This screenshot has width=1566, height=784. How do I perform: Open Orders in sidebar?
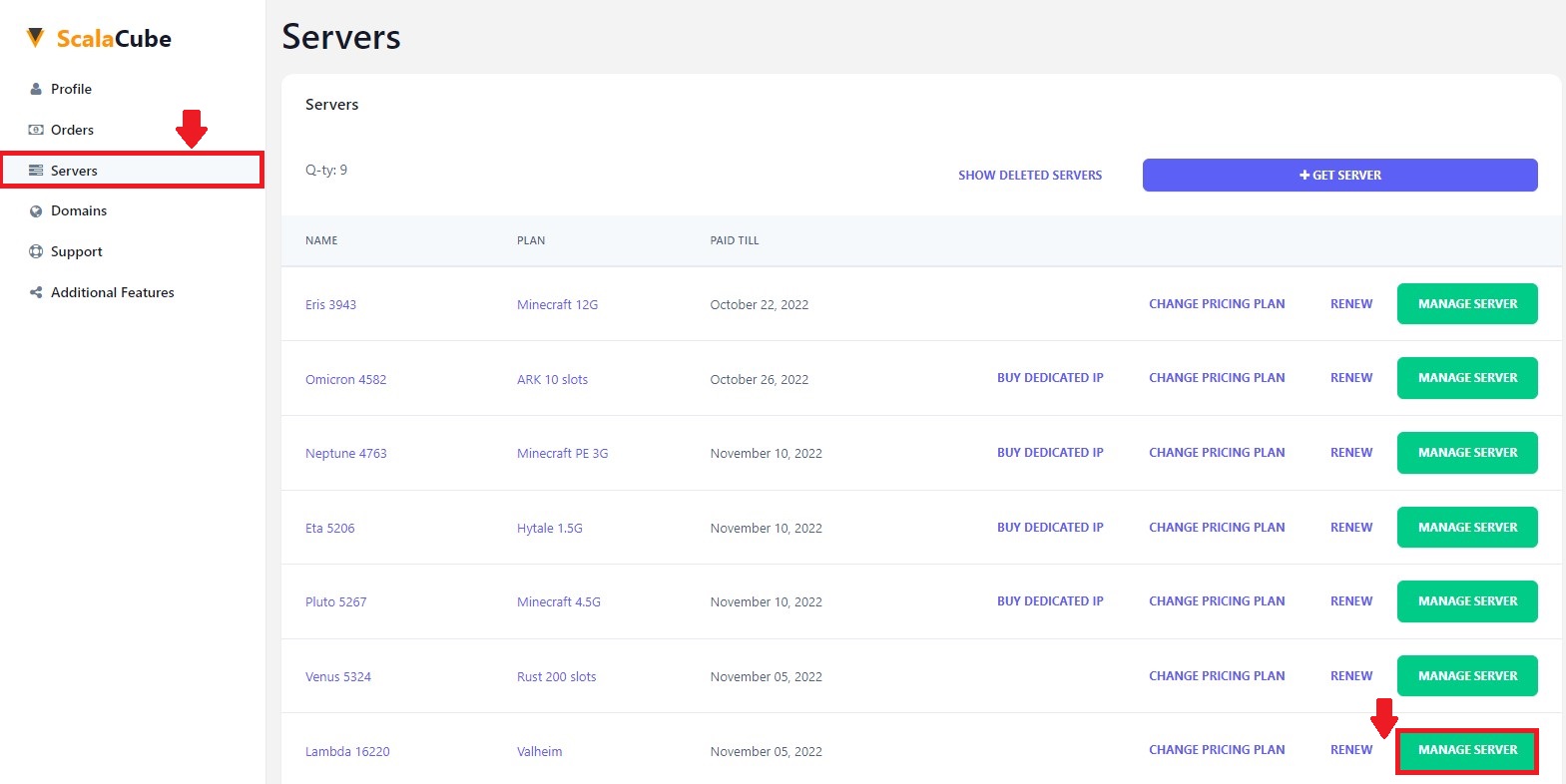tap(72, 130)
